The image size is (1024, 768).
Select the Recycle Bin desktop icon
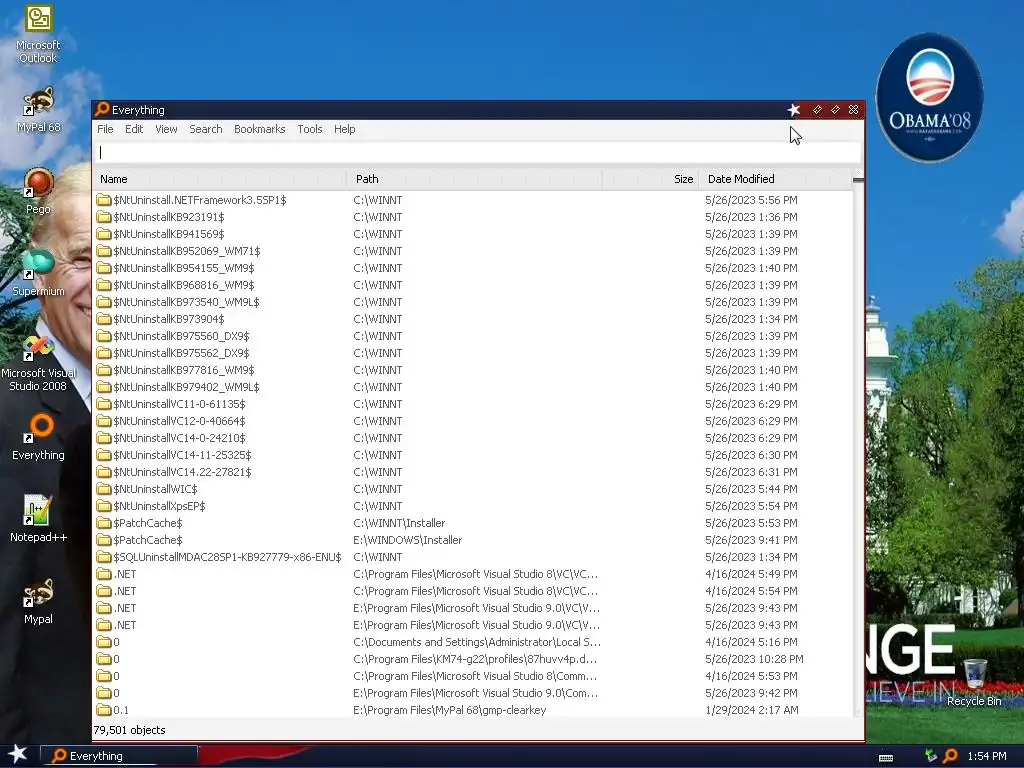coord(974,682)
